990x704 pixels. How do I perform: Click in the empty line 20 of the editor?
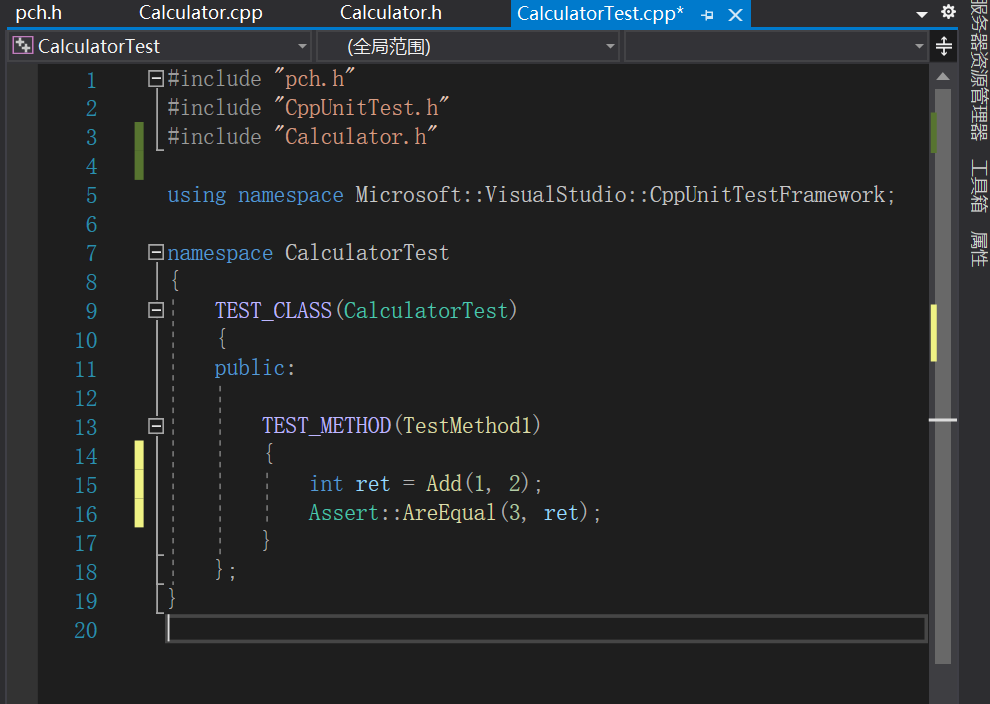[547, 629]
